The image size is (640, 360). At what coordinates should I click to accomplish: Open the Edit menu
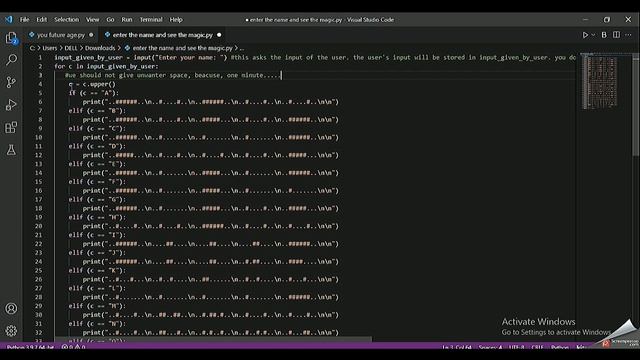tap(42, 20)
